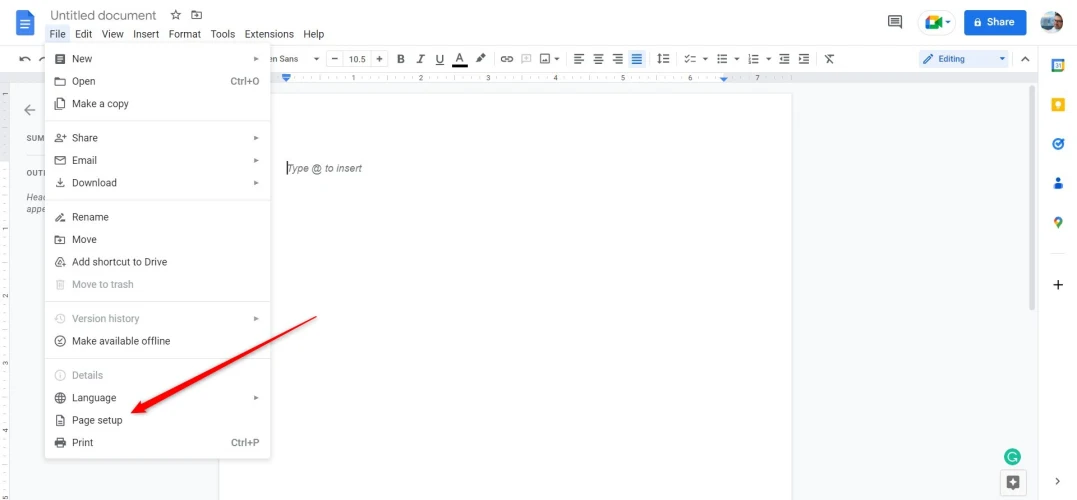Open the text color picker

(459, 59)
